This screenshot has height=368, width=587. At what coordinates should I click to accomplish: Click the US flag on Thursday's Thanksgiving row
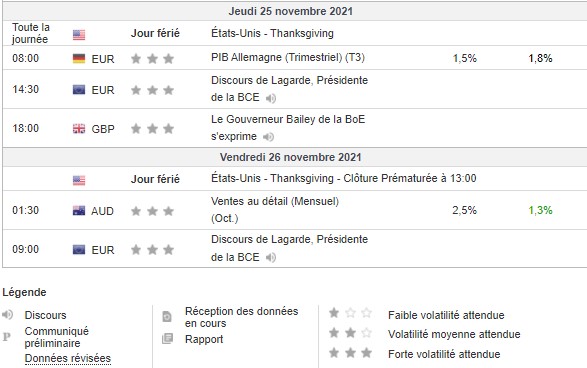pyautogui.click(x=79, y=35)
